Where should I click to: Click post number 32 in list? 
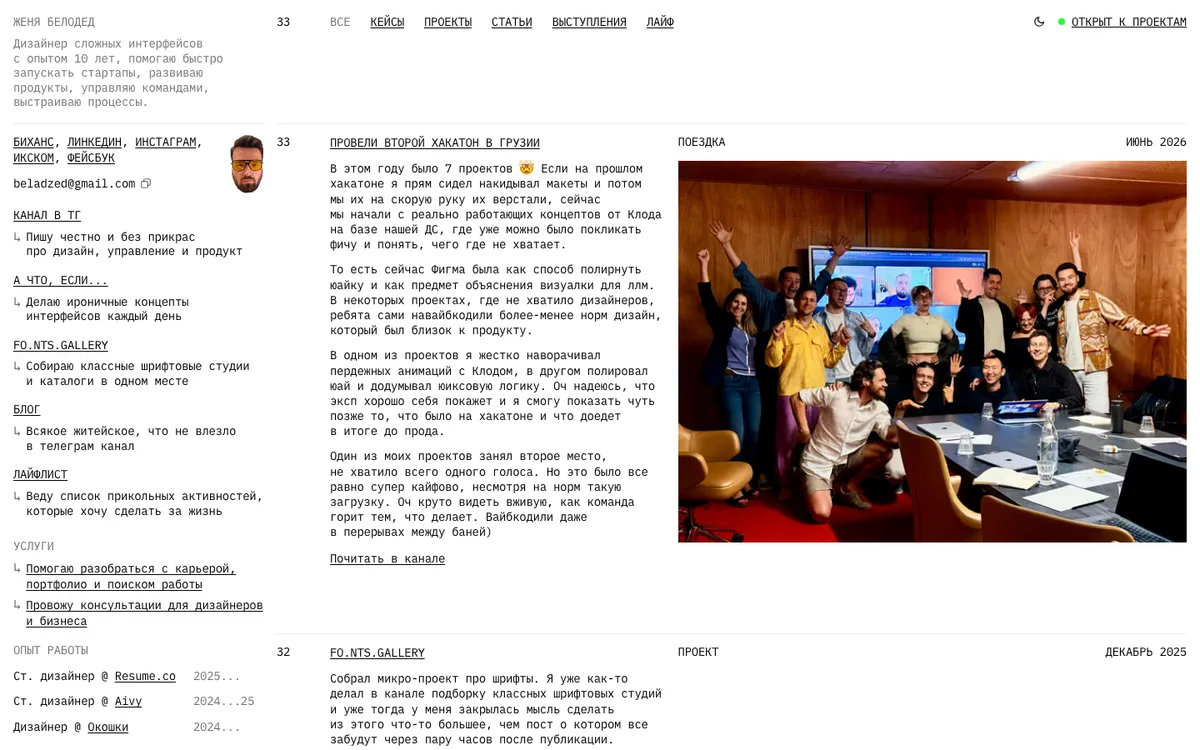(283, 652)
